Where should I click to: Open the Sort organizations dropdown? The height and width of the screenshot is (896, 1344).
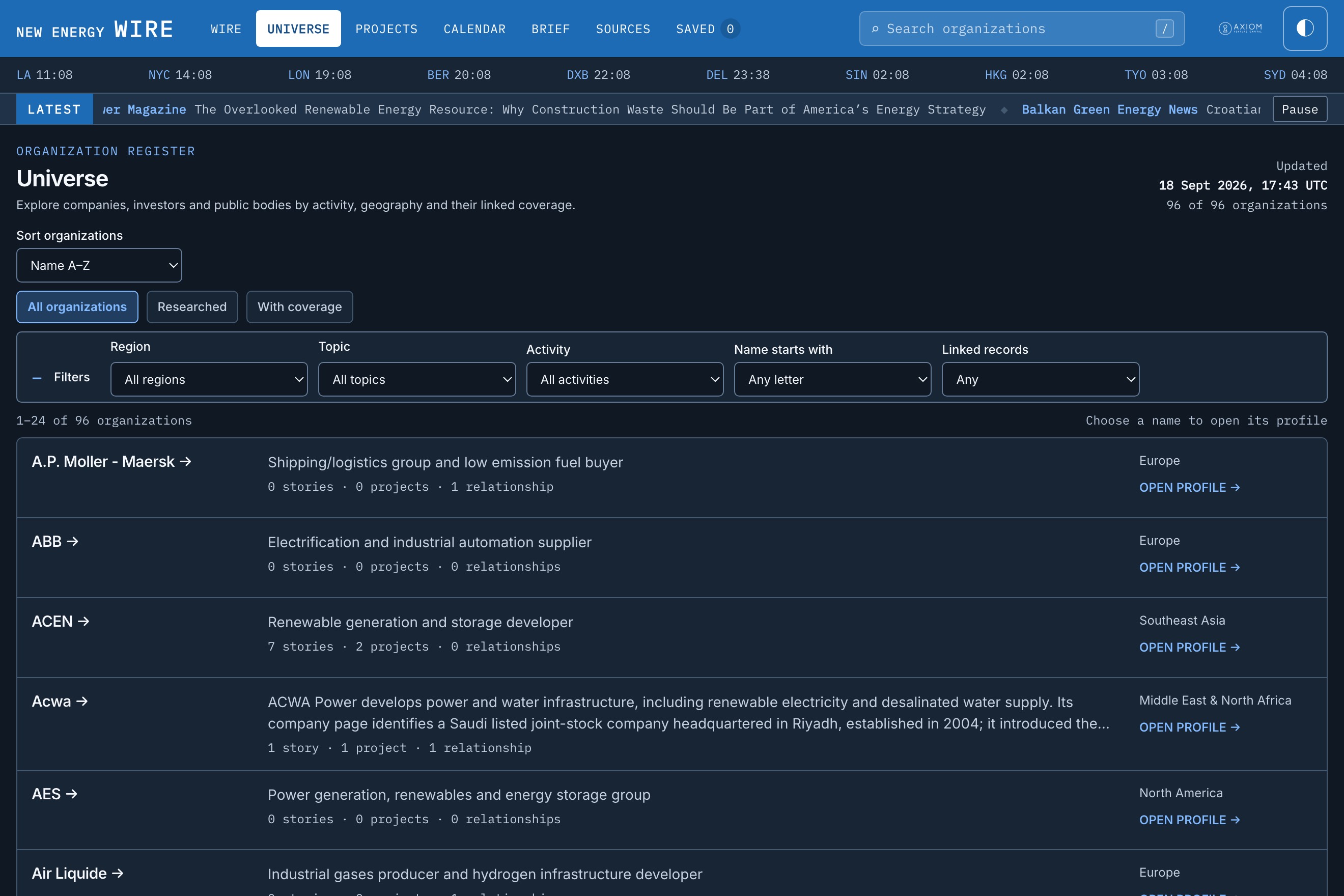tap(99, 265)
